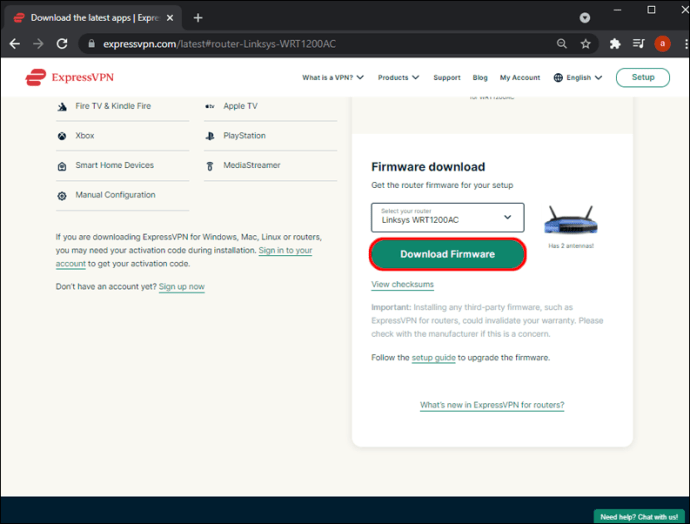Open the setup guide link
The image size is (690, 524).
(x=433, y=358)
